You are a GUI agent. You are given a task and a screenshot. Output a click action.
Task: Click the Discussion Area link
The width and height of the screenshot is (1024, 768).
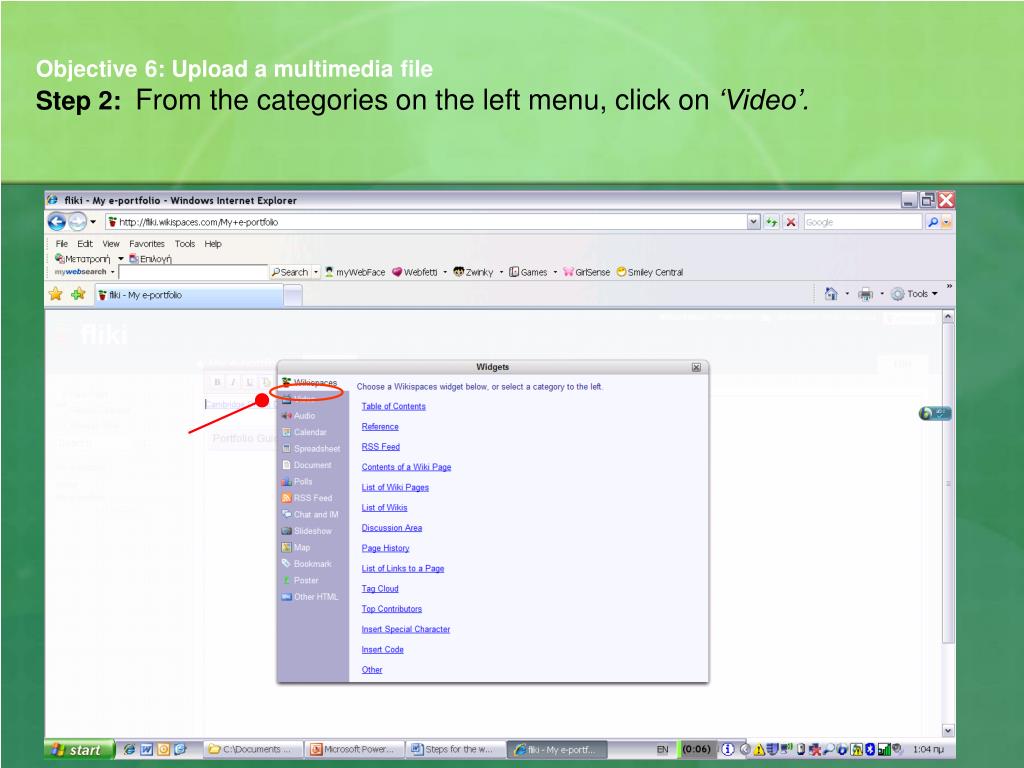coord(392,528)
